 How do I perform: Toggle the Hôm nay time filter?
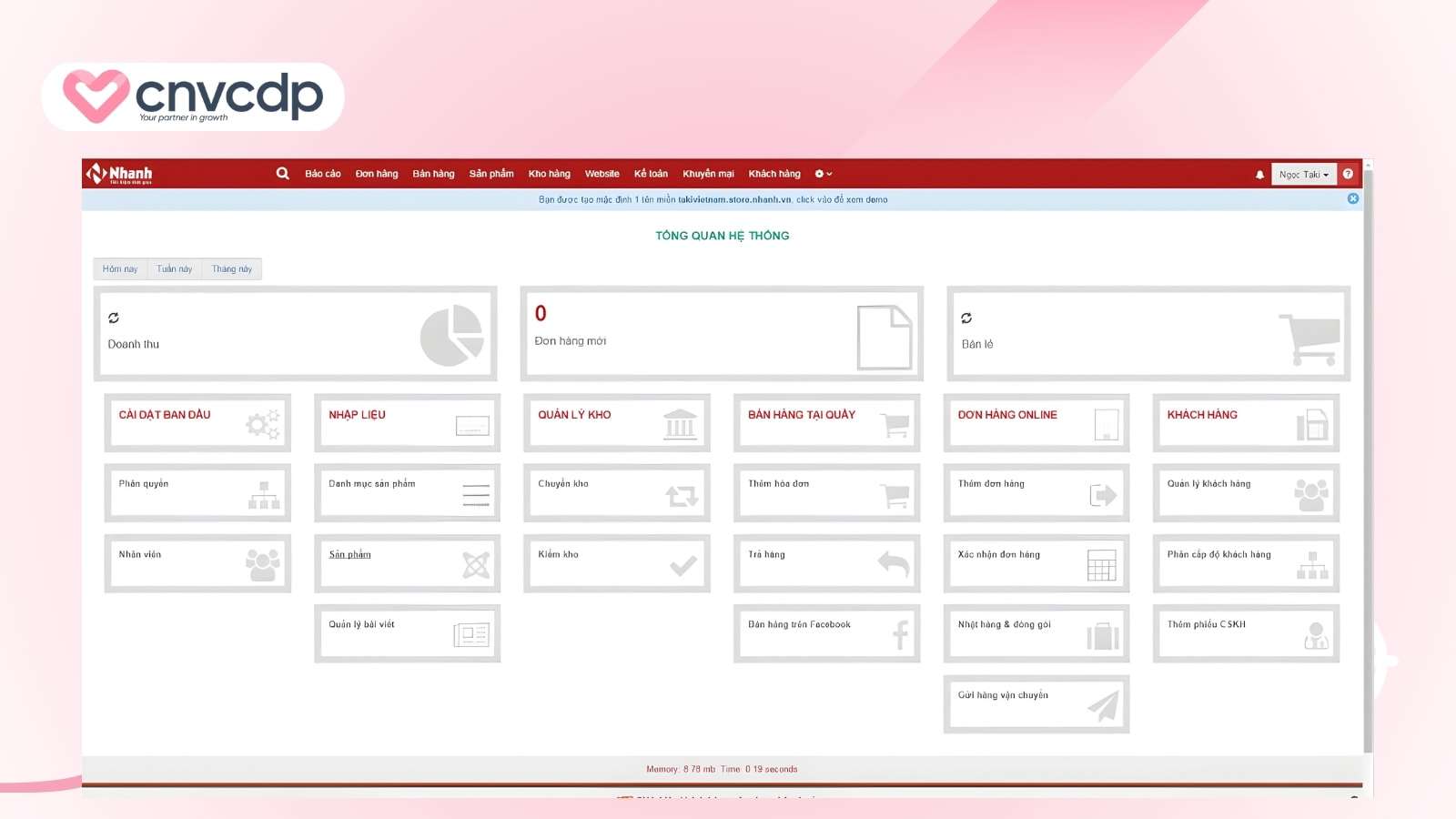pos(120,268)
